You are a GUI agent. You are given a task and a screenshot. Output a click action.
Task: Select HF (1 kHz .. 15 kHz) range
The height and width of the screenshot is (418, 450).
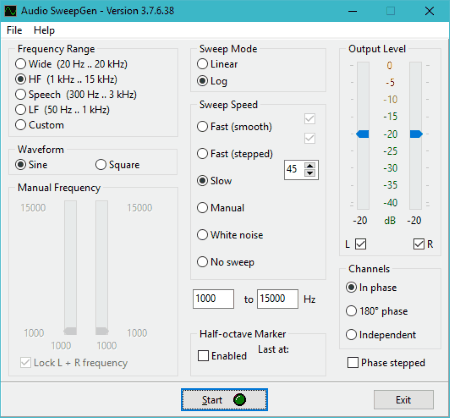coord(66,79)
